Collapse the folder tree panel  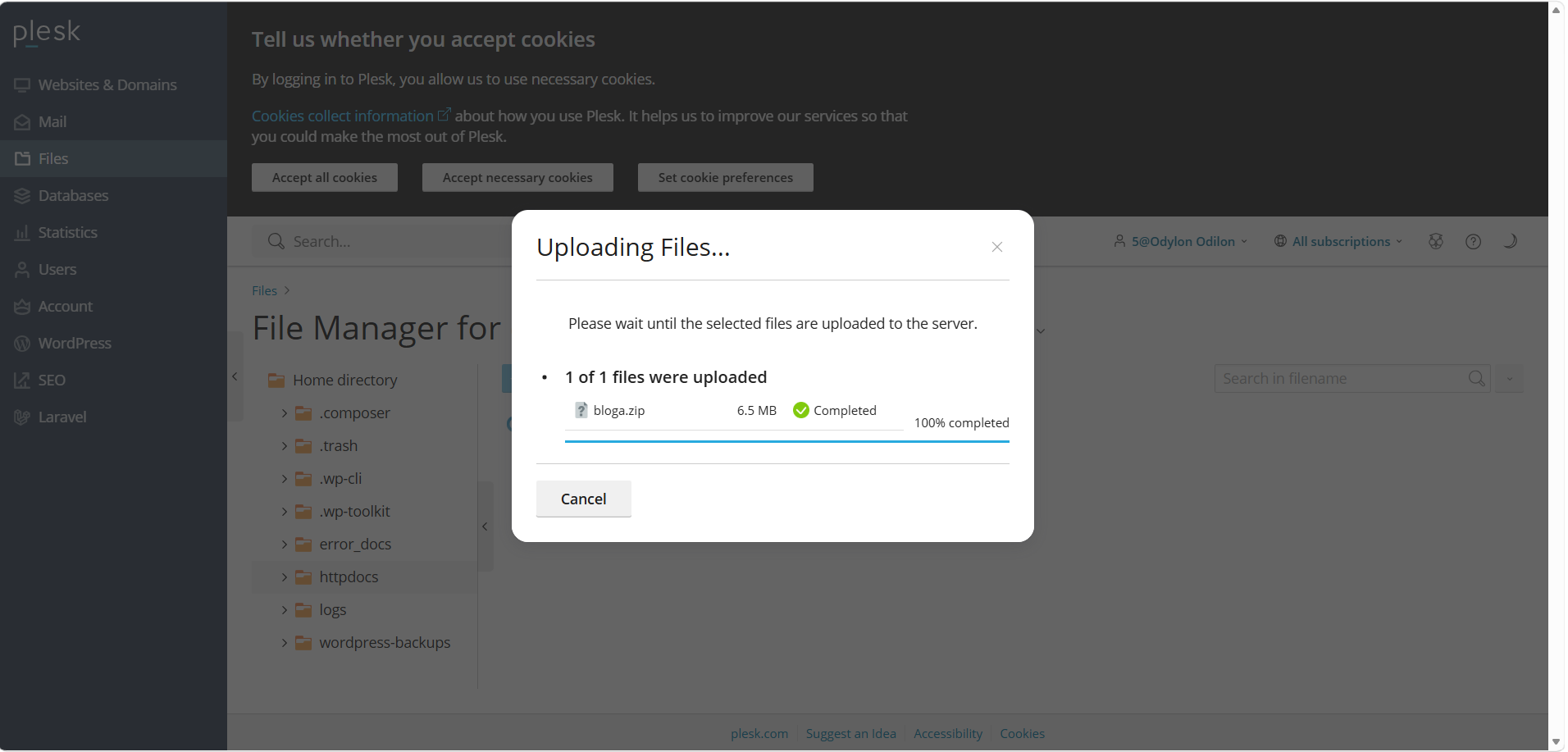485,526
